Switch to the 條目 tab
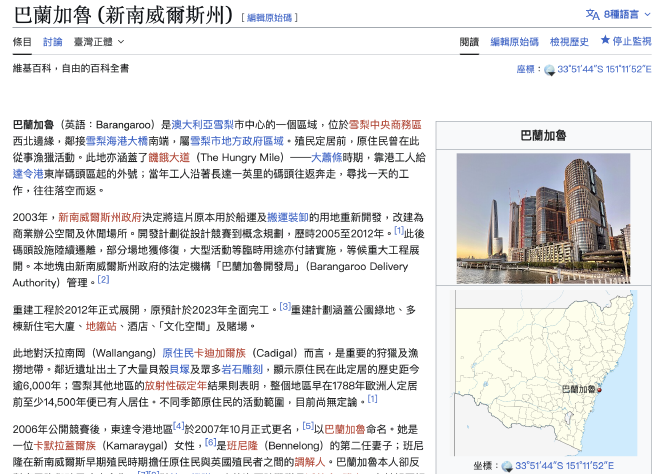The image size is (660, 474). click(x=22, y=42)
